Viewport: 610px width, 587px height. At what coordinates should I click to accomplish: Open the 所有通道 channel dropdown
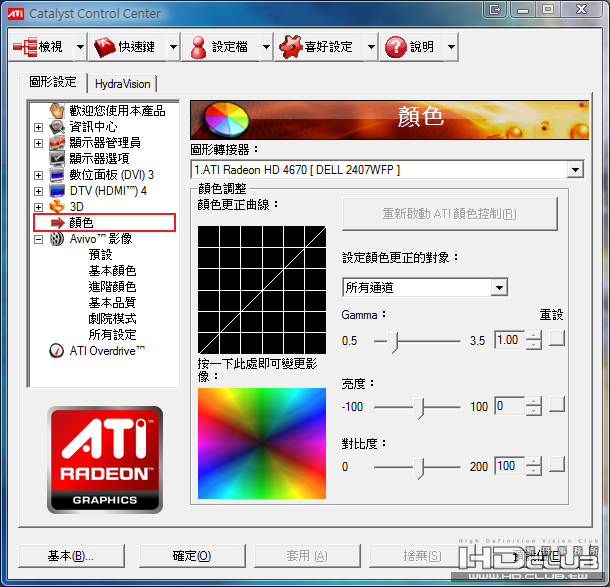click(x=500, y=288)
